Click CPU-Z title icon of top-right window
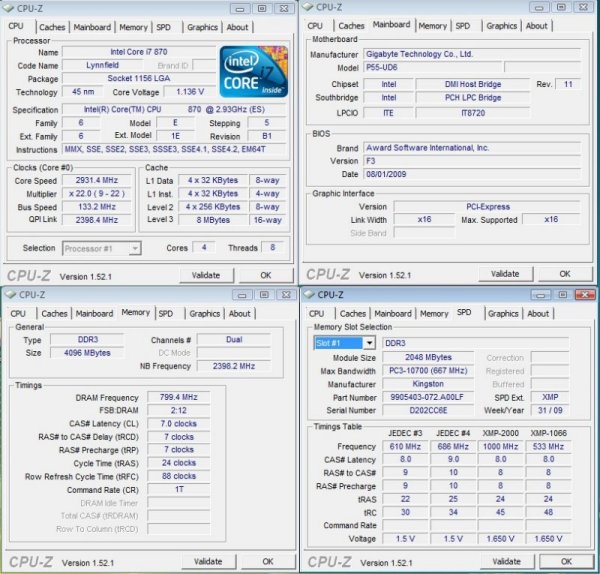The image size is (600, 574). (x=309, y=7)
